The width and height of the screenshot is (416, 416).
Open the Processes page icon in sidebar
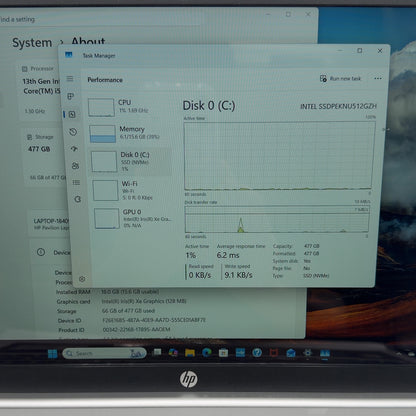(70, 96)
